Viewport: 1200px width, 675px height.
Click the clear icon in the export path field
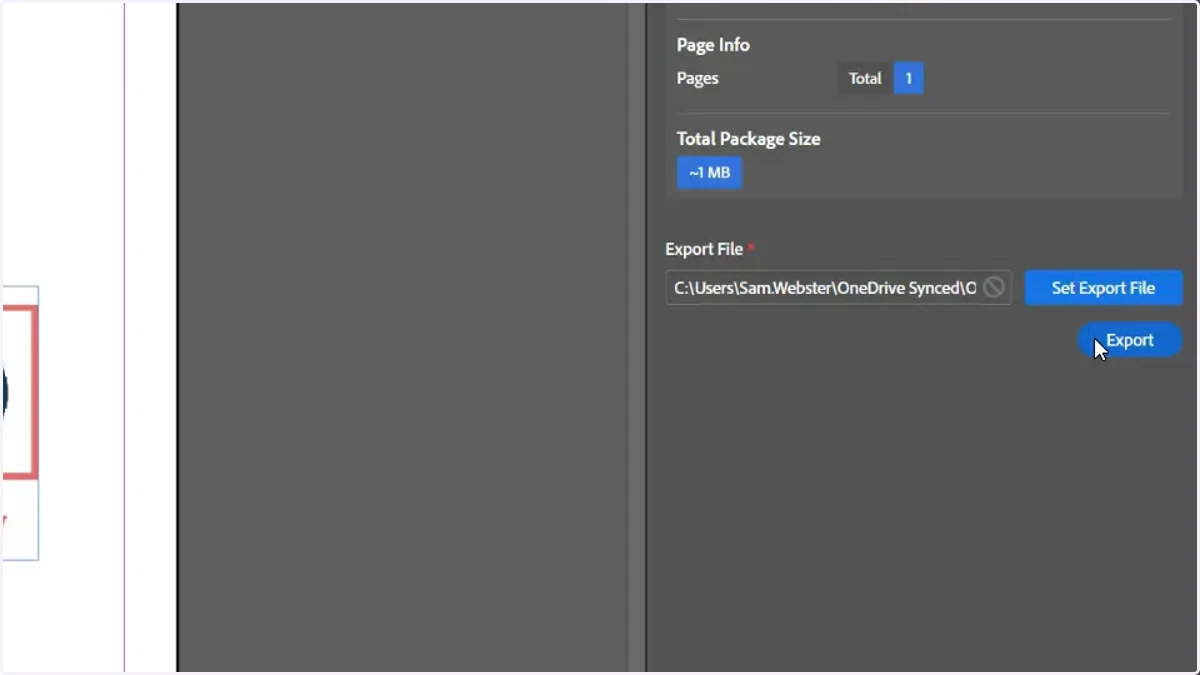[x=993, y=288]
